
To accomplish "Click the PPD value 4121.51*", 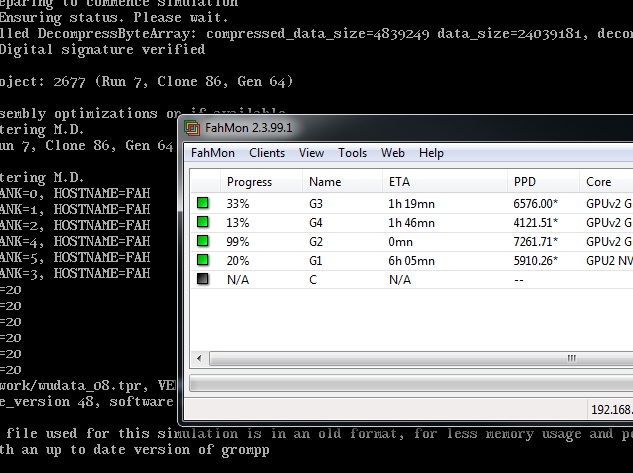I will tap(535, 223).
